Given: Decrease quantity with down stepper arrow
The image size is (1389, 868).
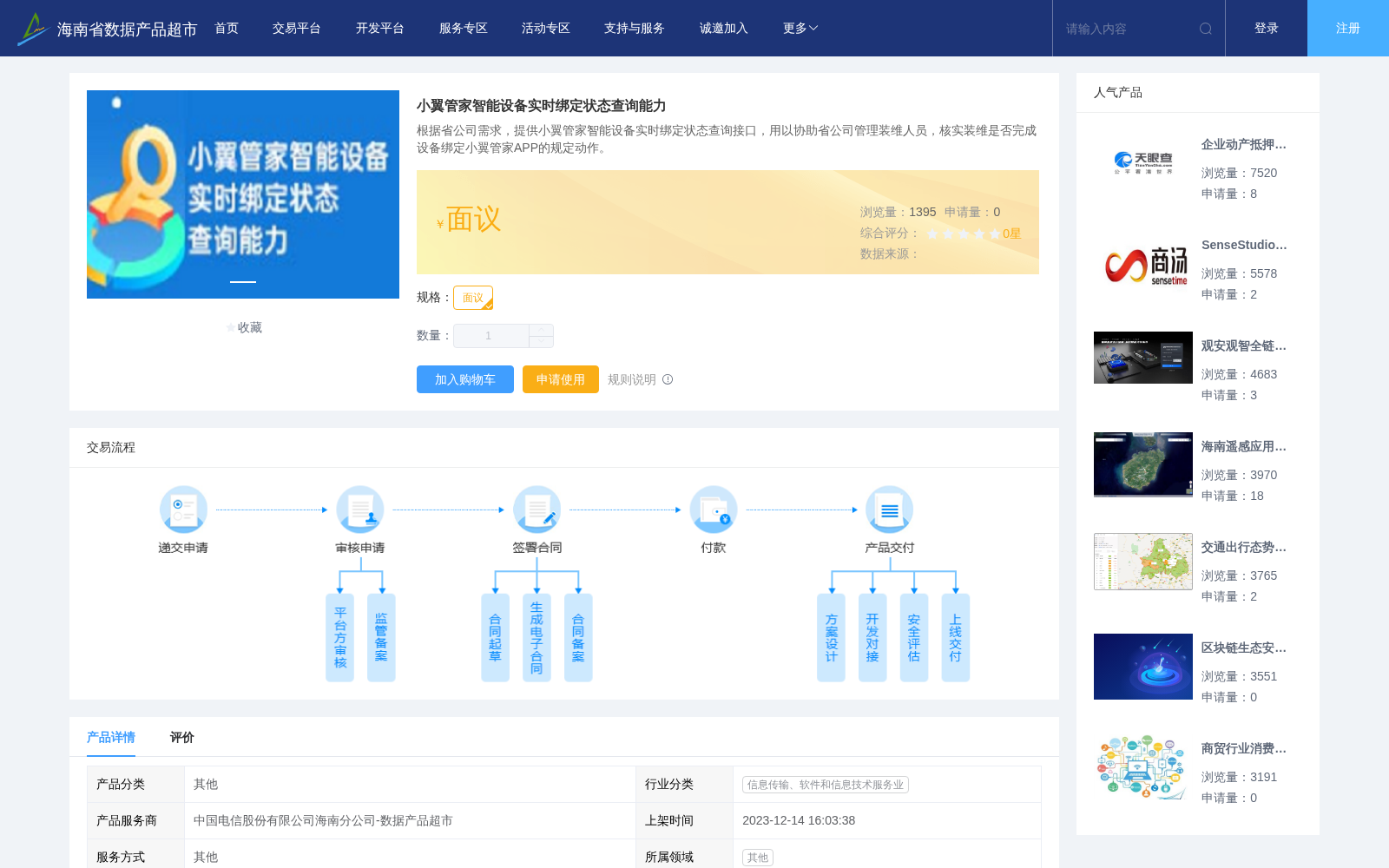Looking at the screenshot, I should (x=541, y=341).
